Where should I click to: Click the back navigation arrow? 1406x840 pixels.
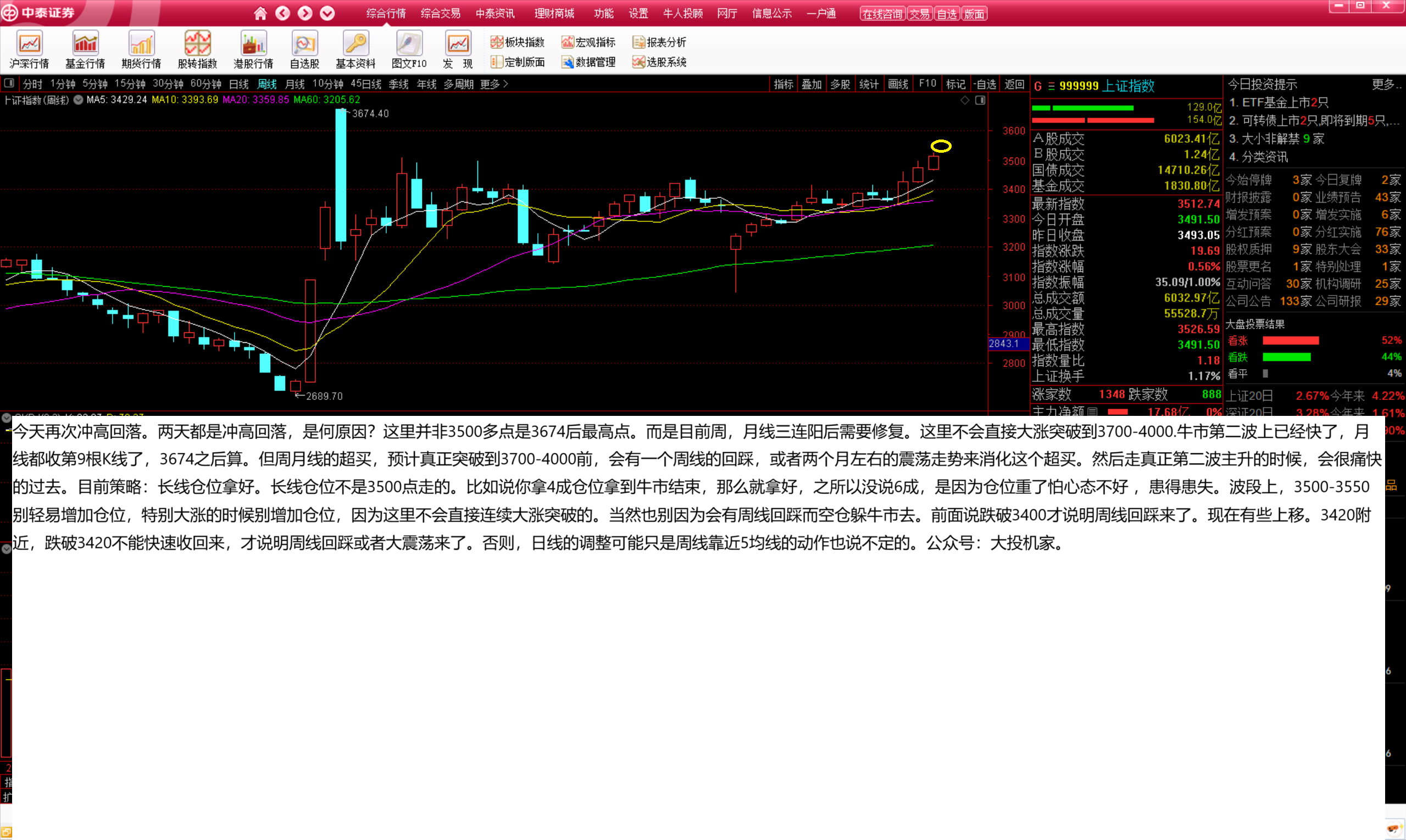click(x=283, y=13)
